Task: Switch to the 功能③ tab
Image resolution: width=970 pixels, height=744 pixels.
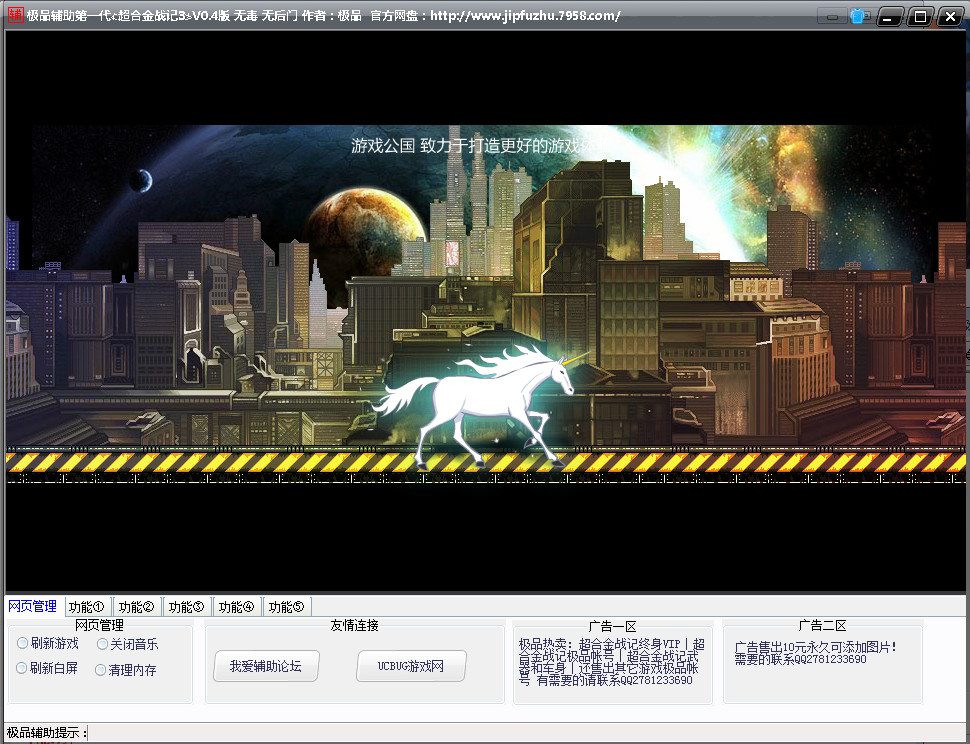Action: tap(187, 607)
